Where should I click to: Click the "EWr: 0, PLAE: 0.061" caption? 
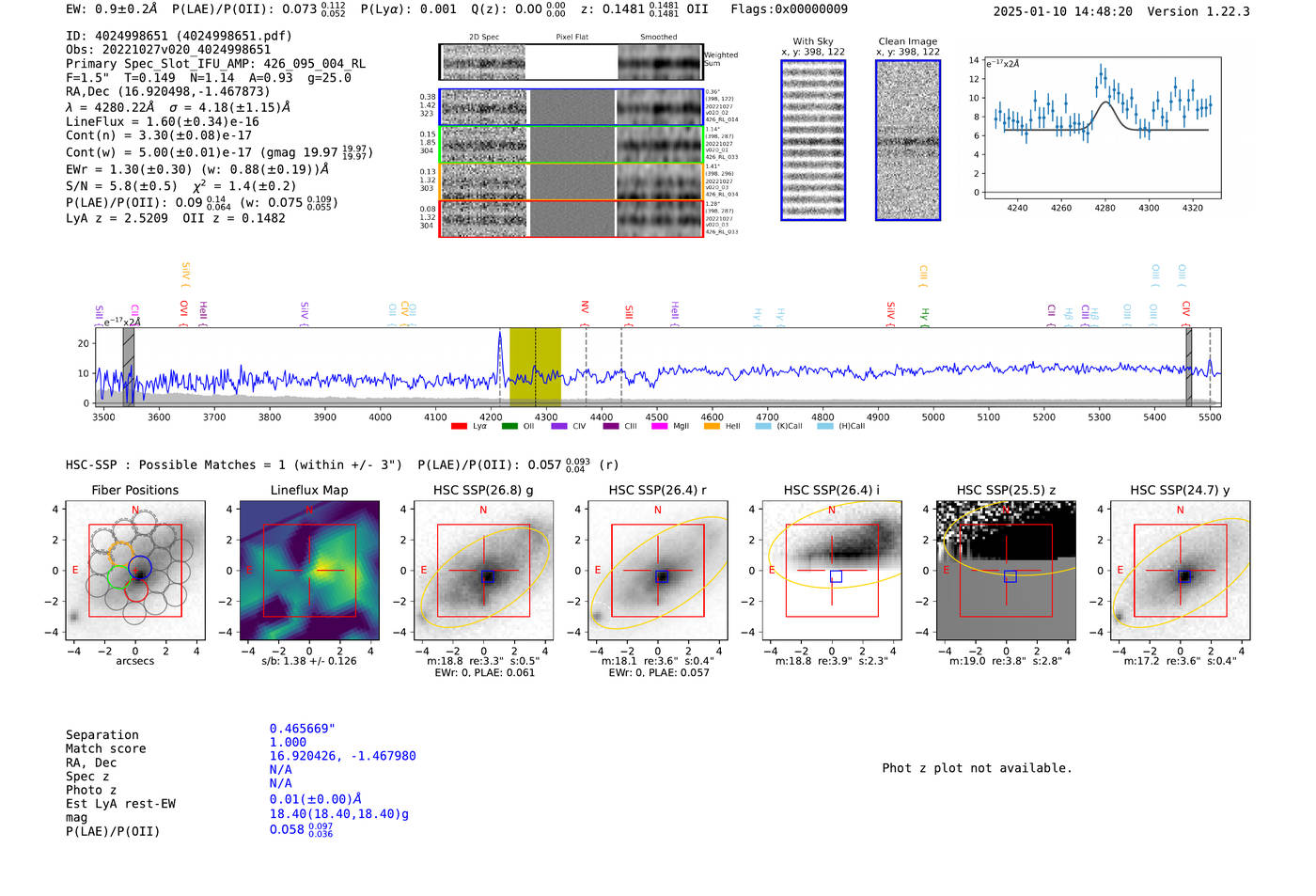(x=483, y=673)
